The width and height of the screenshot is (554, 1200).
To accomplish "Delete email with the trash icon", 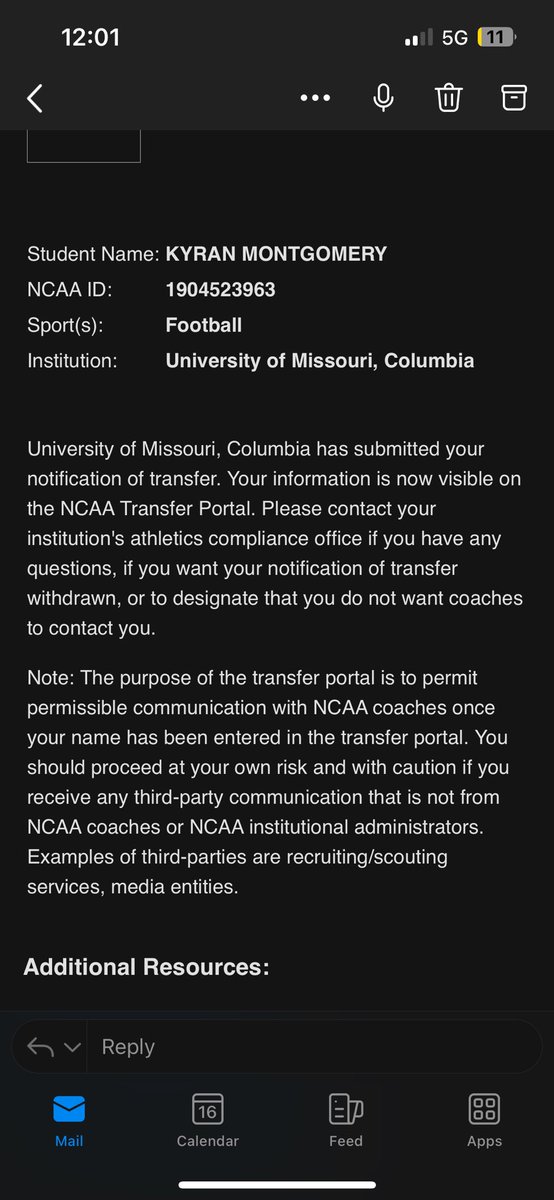I will [448, 97].
